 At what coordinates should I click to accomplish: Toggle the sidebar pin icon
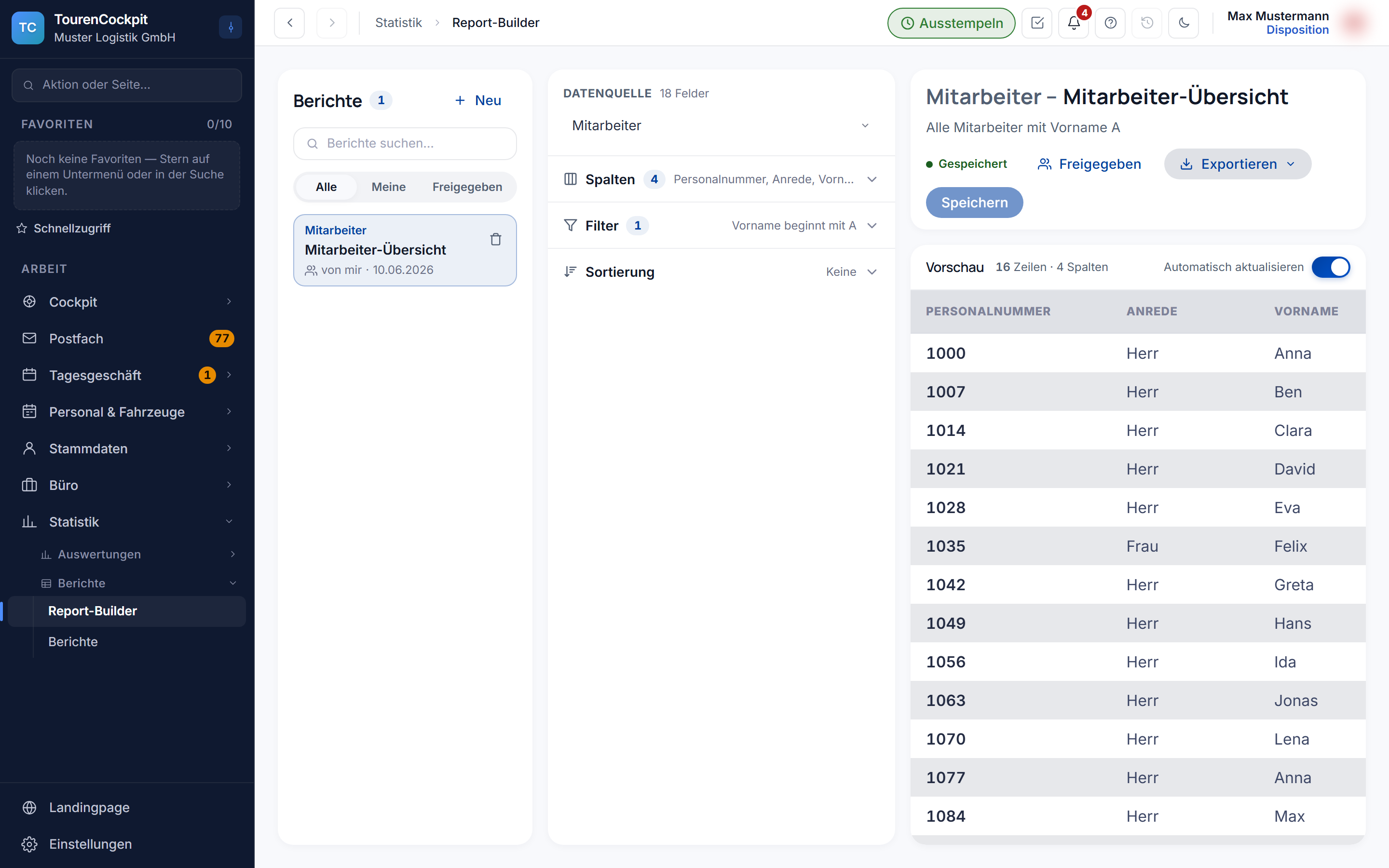pyautogui.click(x=231, y=27)
